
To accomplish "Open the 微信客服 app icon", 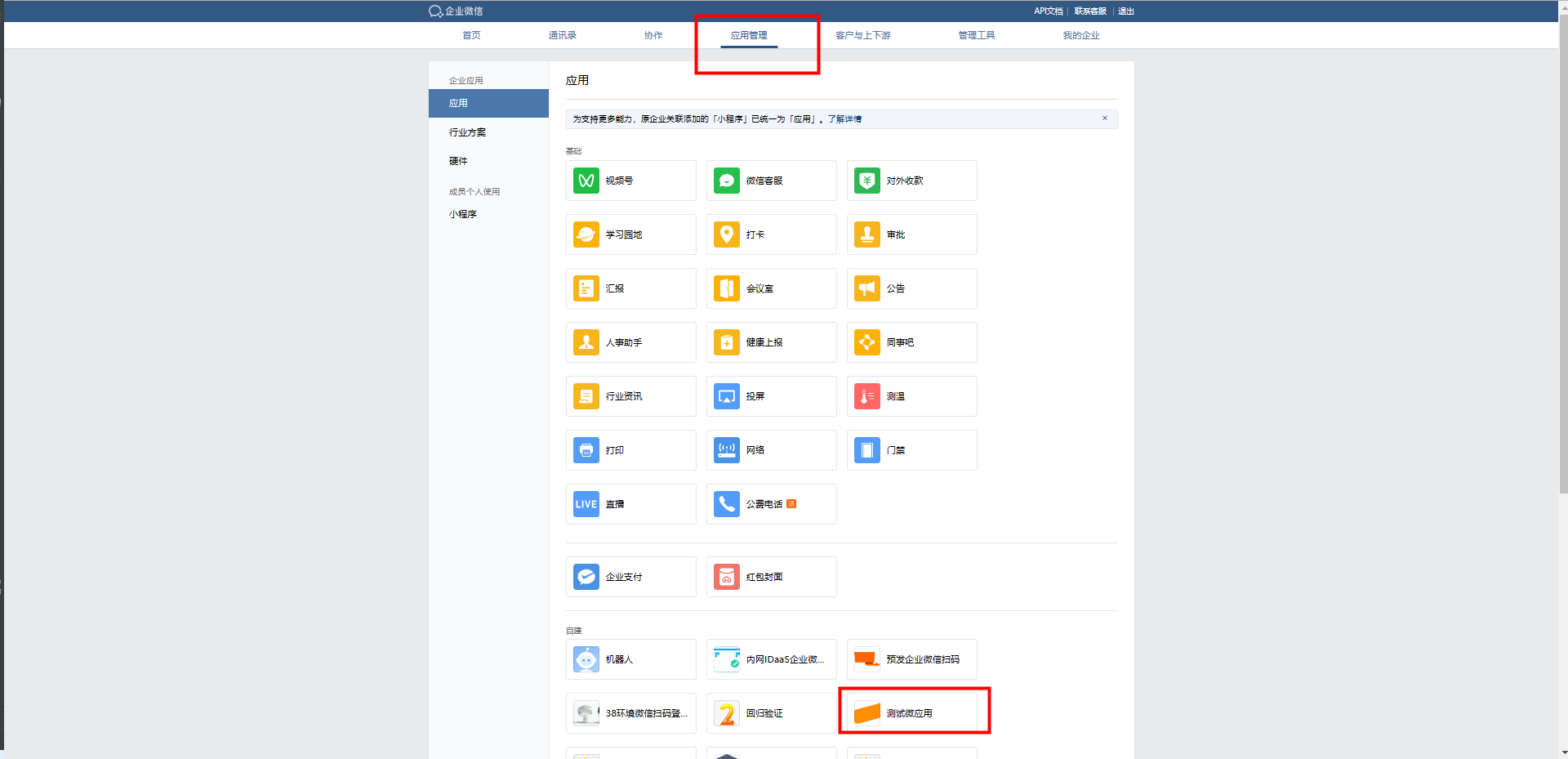I will (726, 181).
